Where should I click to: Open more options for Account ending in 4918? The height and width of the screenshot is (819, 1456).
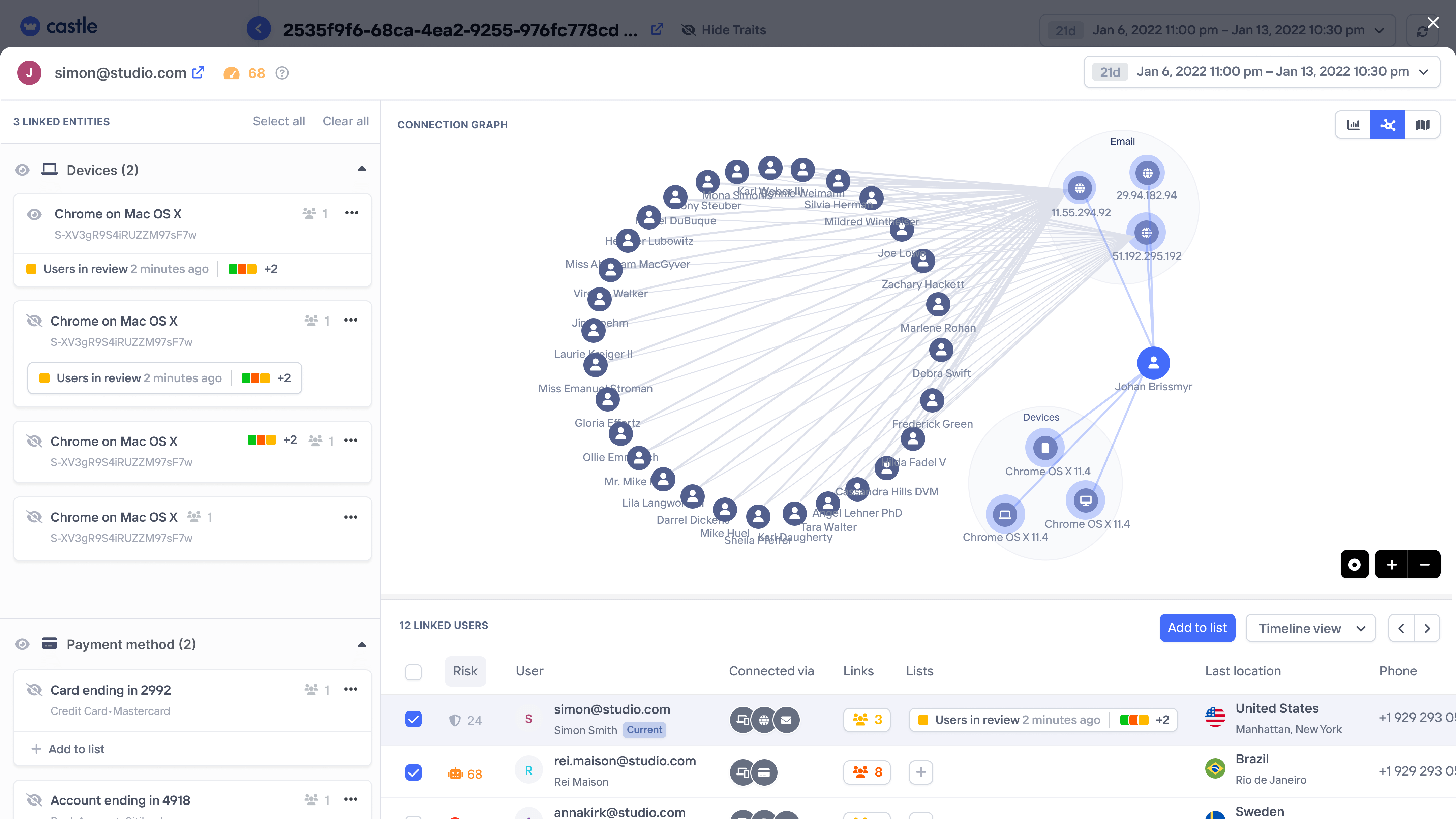tap(351, 799)
